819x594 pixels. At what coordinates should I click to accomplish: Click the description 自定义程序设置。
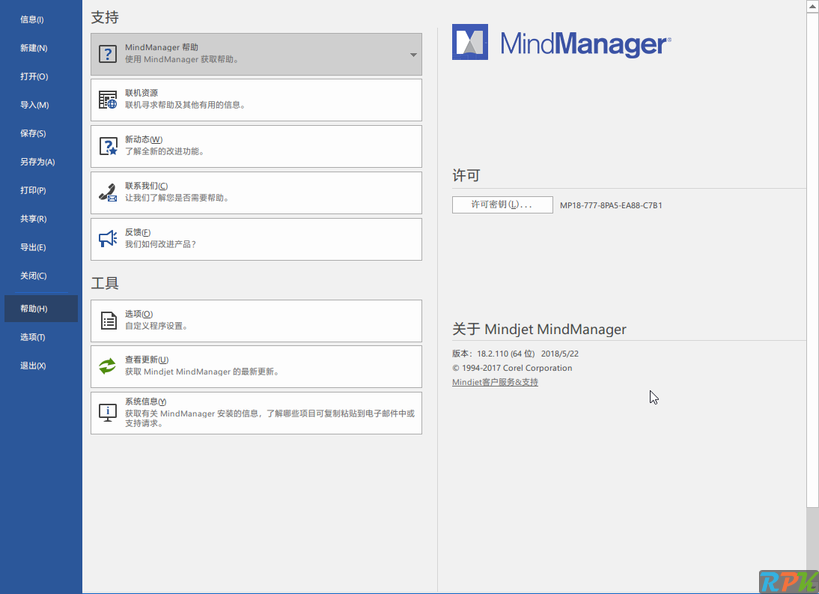(x=156, y=326)
